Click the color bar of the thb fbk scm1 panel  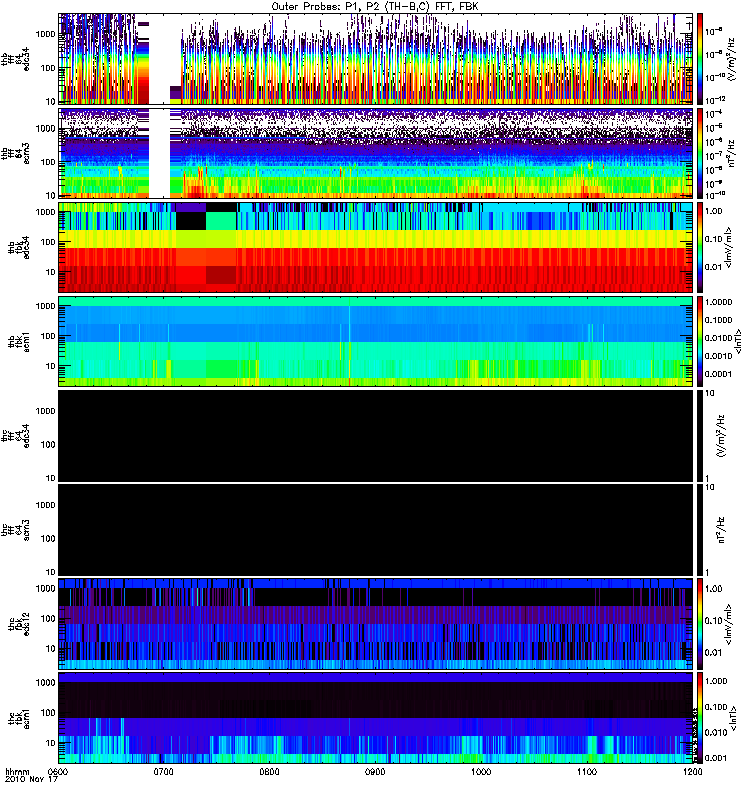[700, 341]
